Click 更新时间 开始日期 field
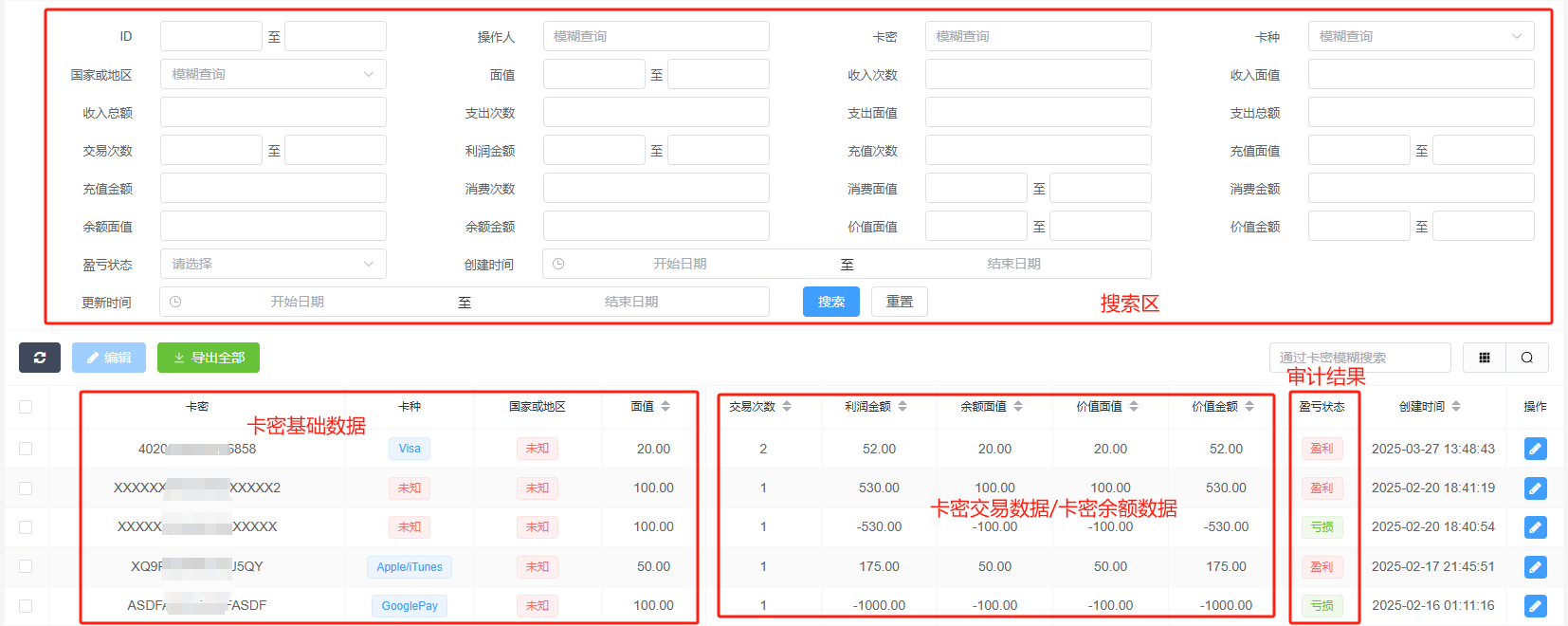Viewport: 1568px width, 626px height. 297,302
